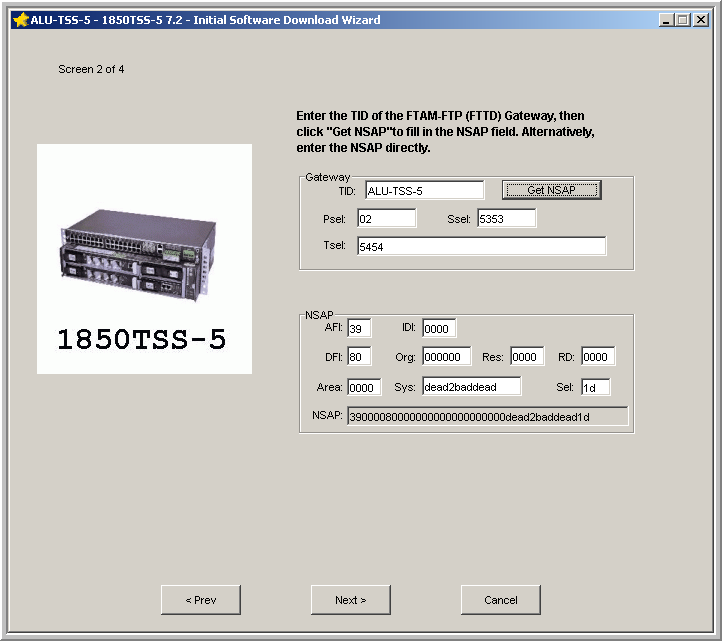Click the 'Screen 2 of 4' text
Image resolution: width=722 pixels, height=641 pixels.
(x=91, y=69)
